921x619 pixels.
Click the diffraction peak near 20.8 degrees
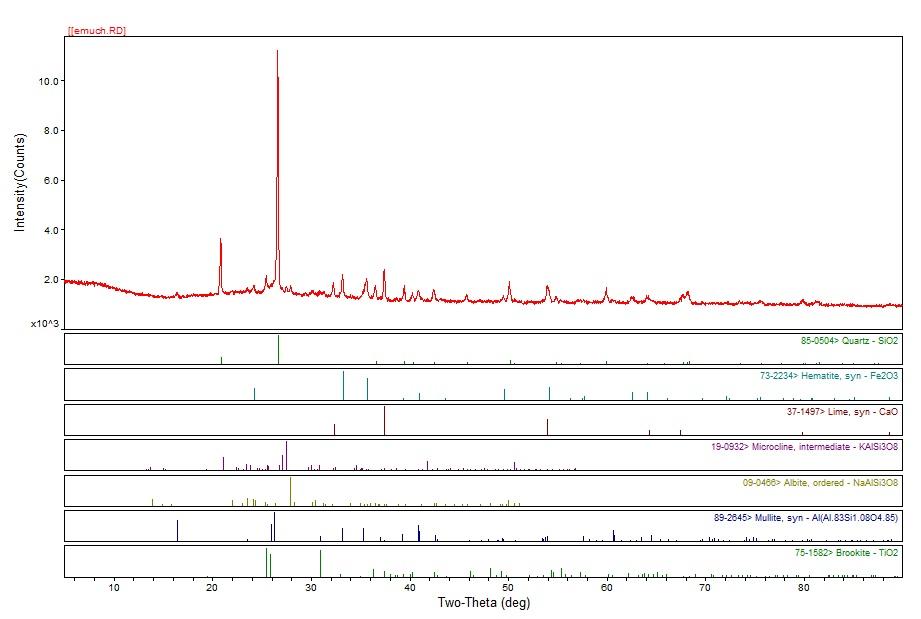(220, 264)
